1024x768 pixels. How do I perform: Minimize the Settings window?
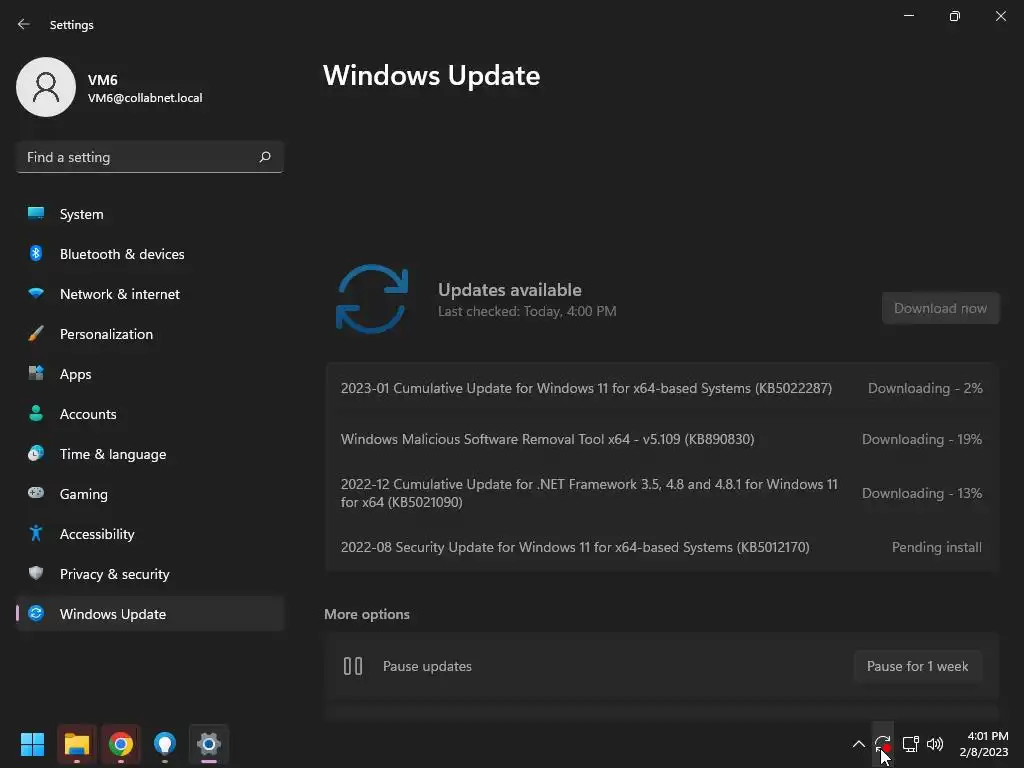point(908,16)
